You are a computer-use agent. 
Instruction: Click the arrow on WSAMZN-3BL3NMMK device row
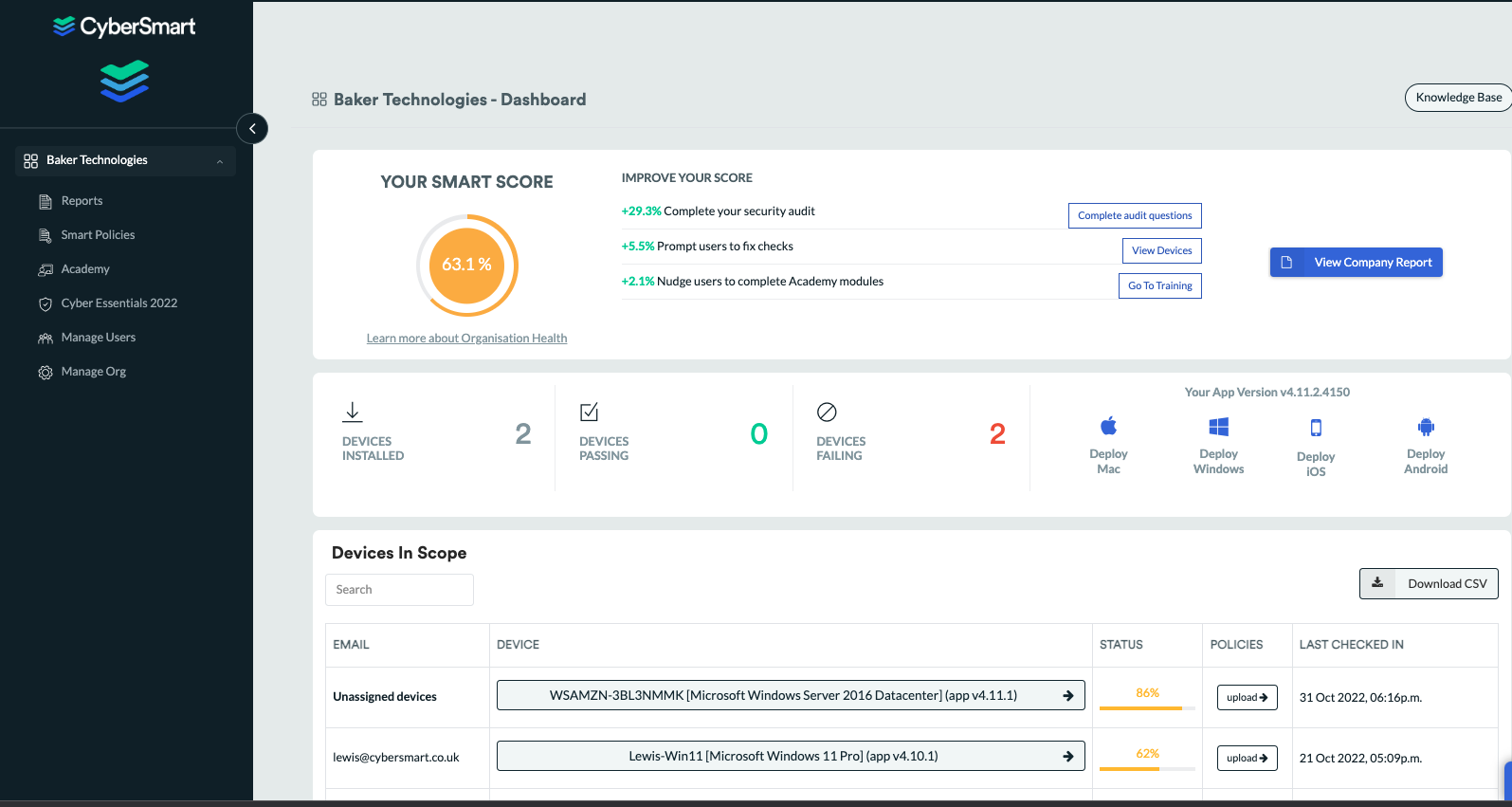coord(1068,695)
